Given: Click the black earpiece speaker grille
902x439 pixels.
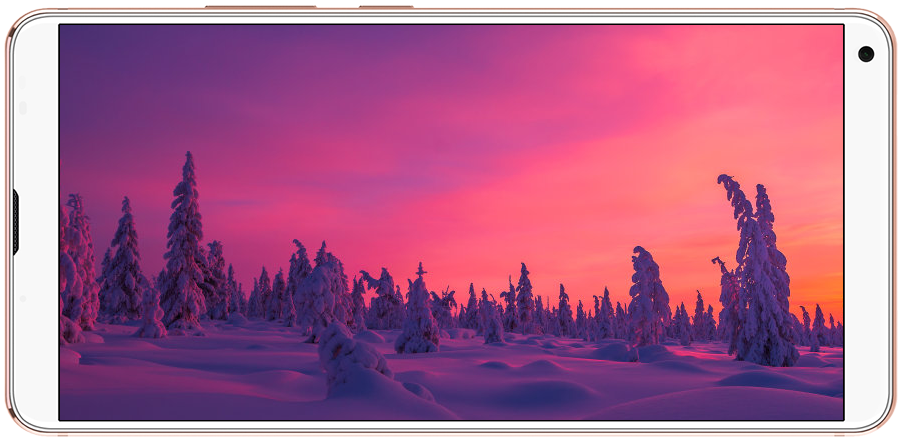Looking at the screenshot, I should [16, 222].
